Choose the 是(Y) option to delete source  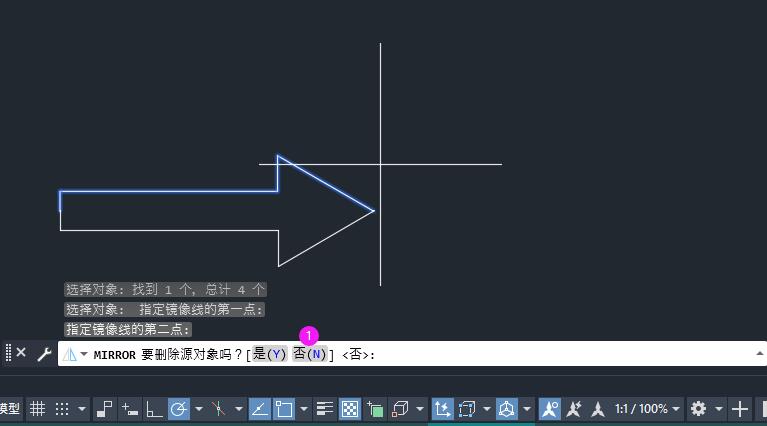pyautogui.click(x=270, y=354)
